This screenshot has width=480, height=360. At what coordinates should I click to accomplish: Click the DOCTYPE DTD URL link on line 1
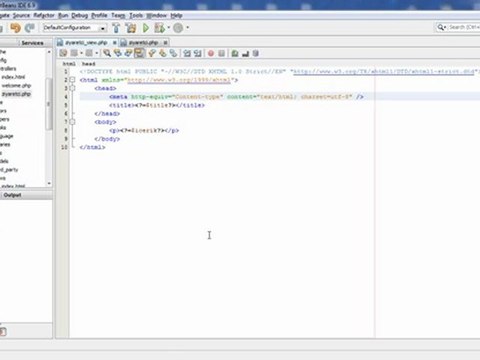tap(384, 71)
